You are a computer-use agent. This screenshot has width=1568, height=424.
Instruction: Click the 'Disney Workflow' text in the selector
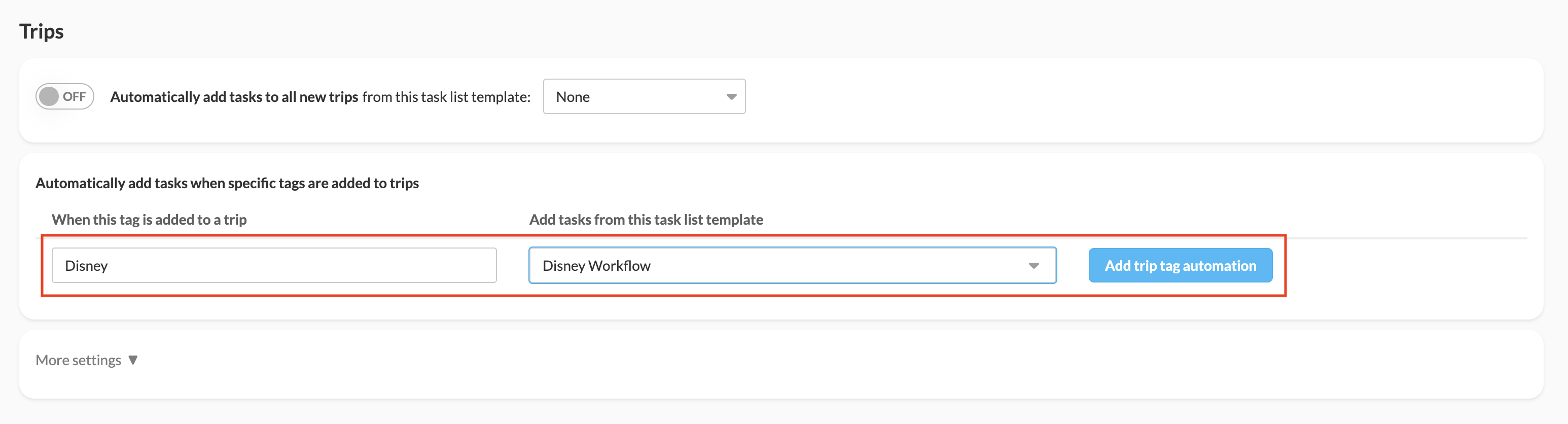point(596,266)
